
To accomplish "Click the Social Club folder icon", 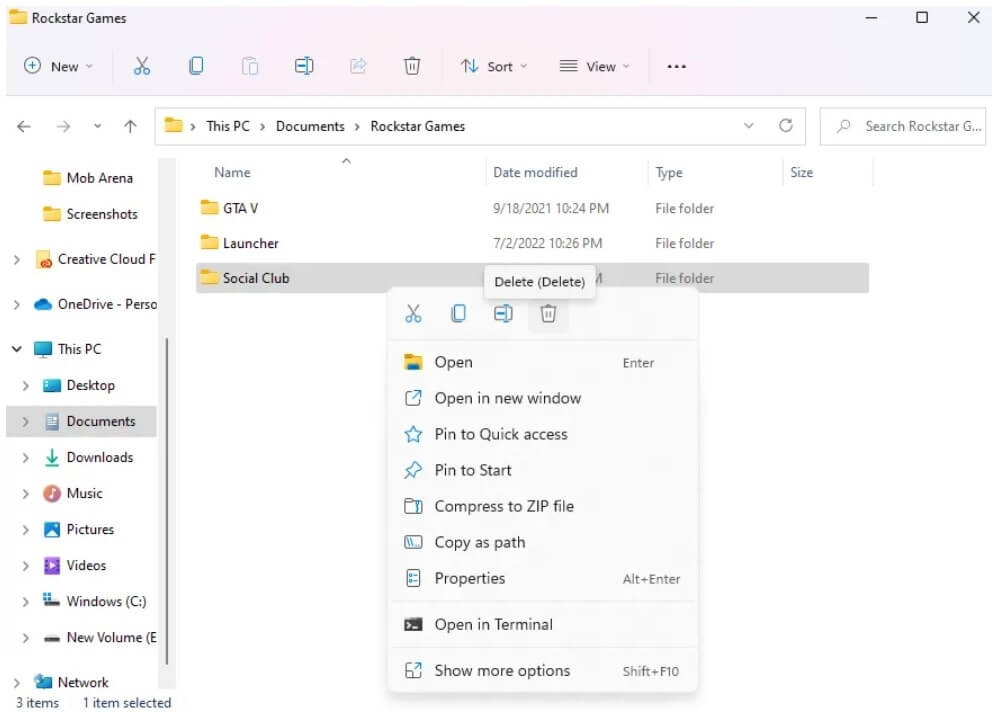I will point(209,277).
